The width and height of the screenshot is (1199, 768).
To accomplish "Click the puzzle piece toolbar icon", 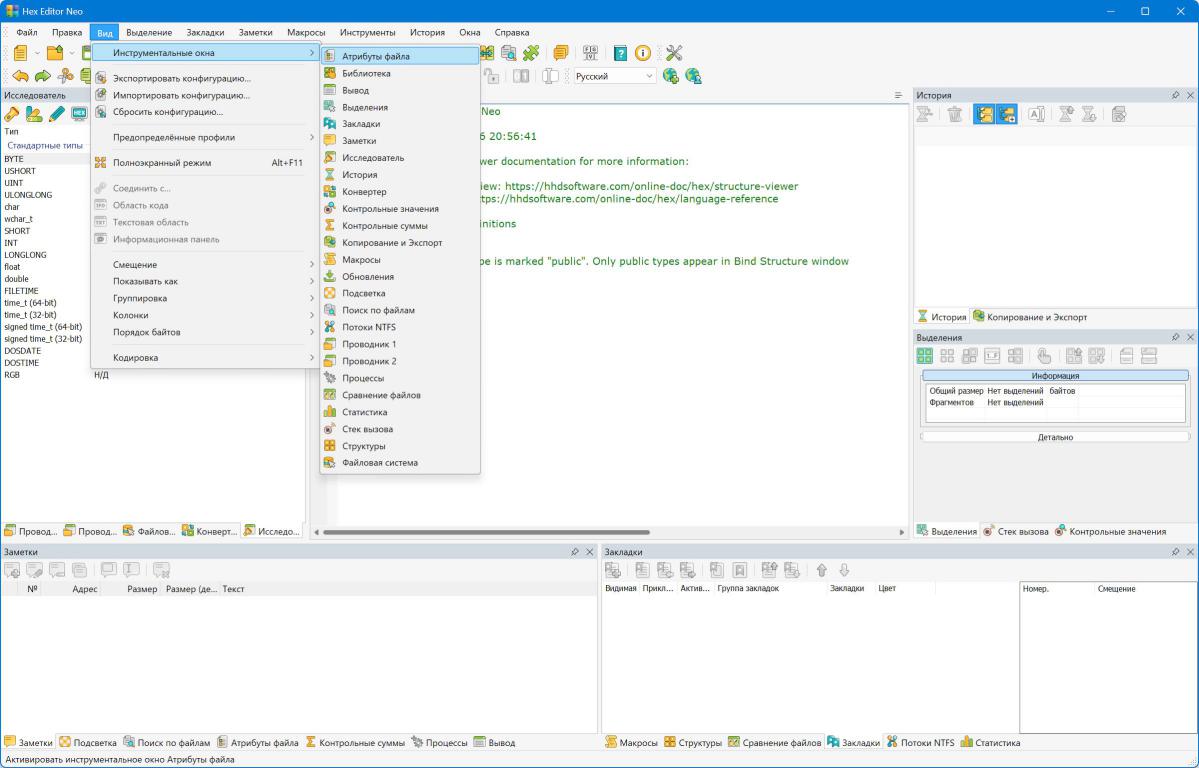I will pos(531,53).
